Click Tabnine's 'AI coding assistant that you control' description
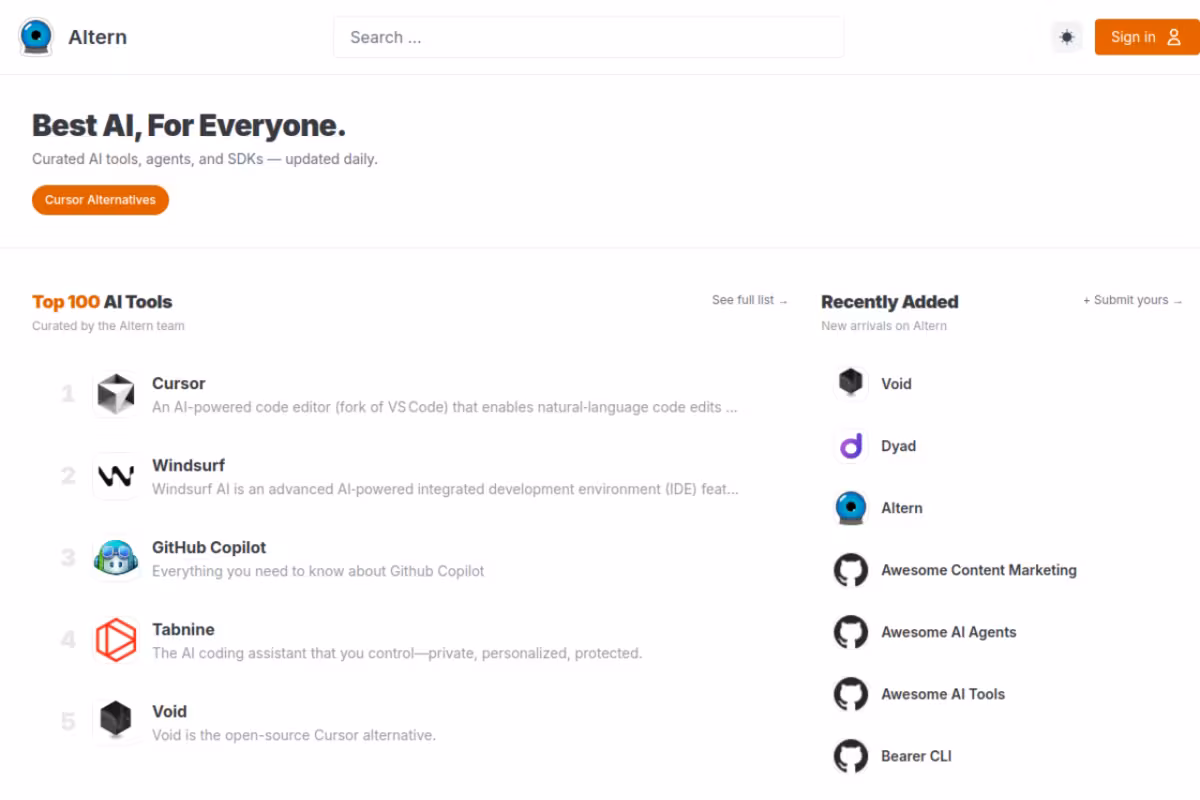Viewport: 1200px width, 800px height. 397,653
